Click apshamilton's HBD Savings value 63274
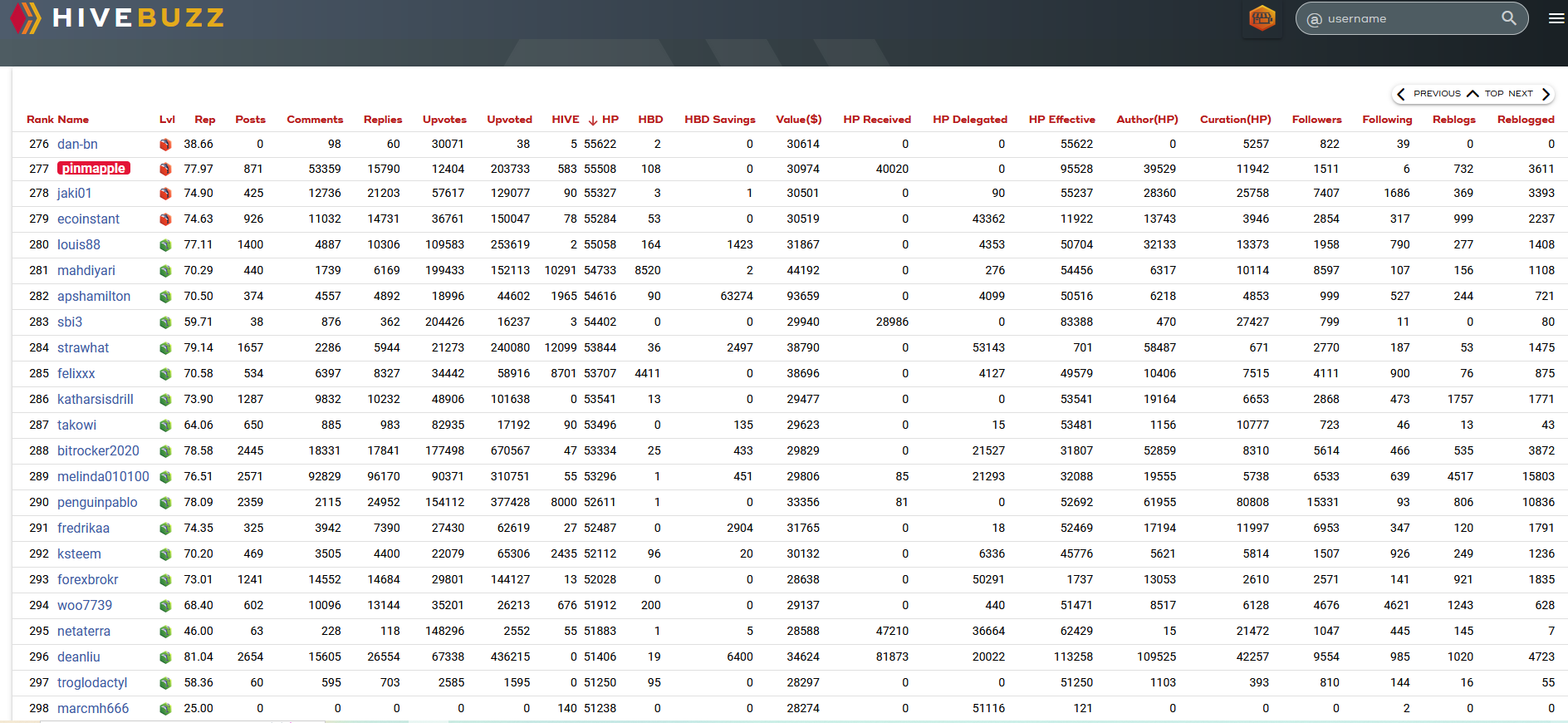1568x723 pixels. tap(737, 297)
